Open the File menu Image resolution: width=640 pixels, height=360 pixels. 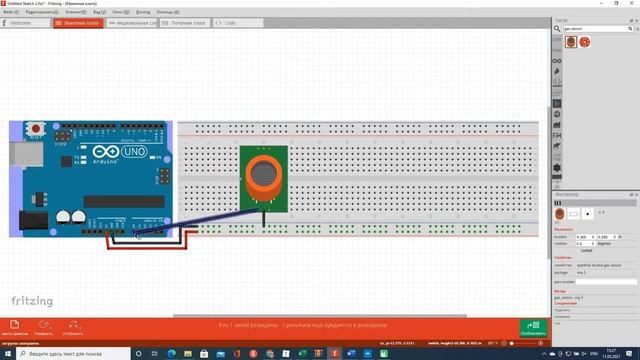click(x=11, y=12)
